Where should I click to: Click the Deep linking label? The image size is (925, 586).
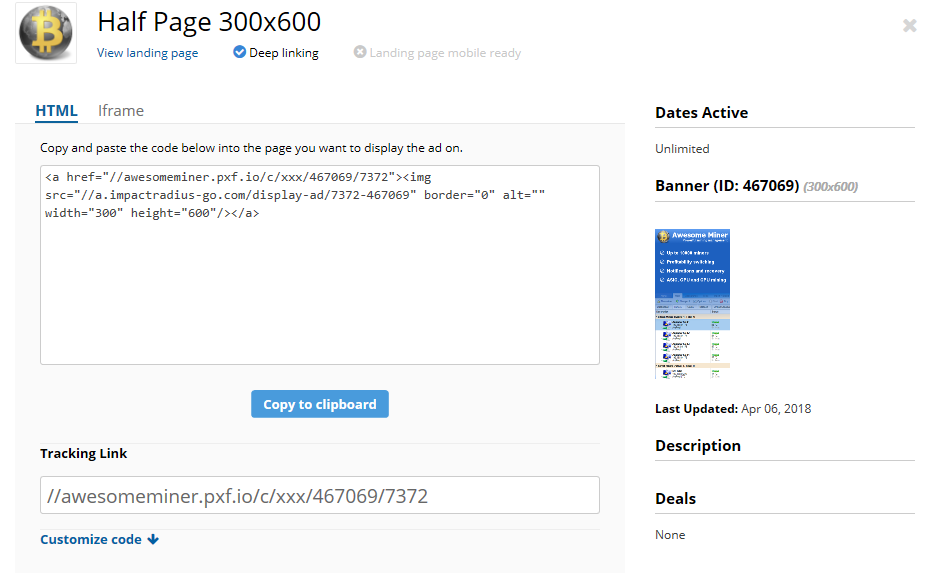[284, 53]
